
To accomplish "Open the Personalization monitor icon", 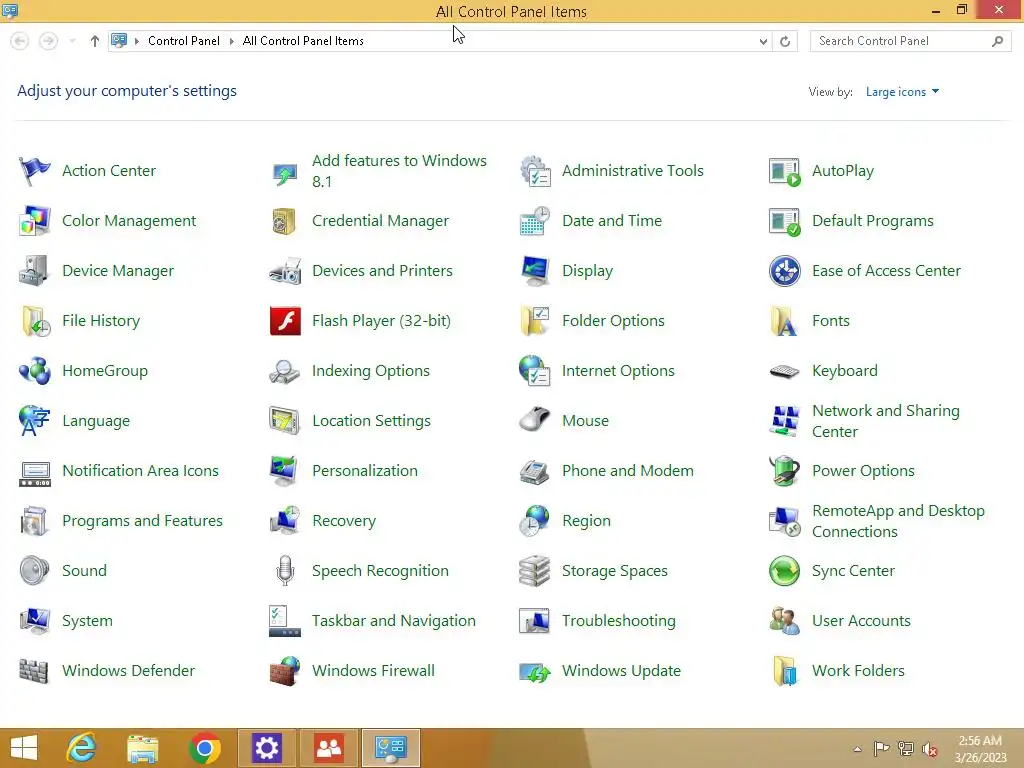I will pyautogui.click(x=285, y=471).
